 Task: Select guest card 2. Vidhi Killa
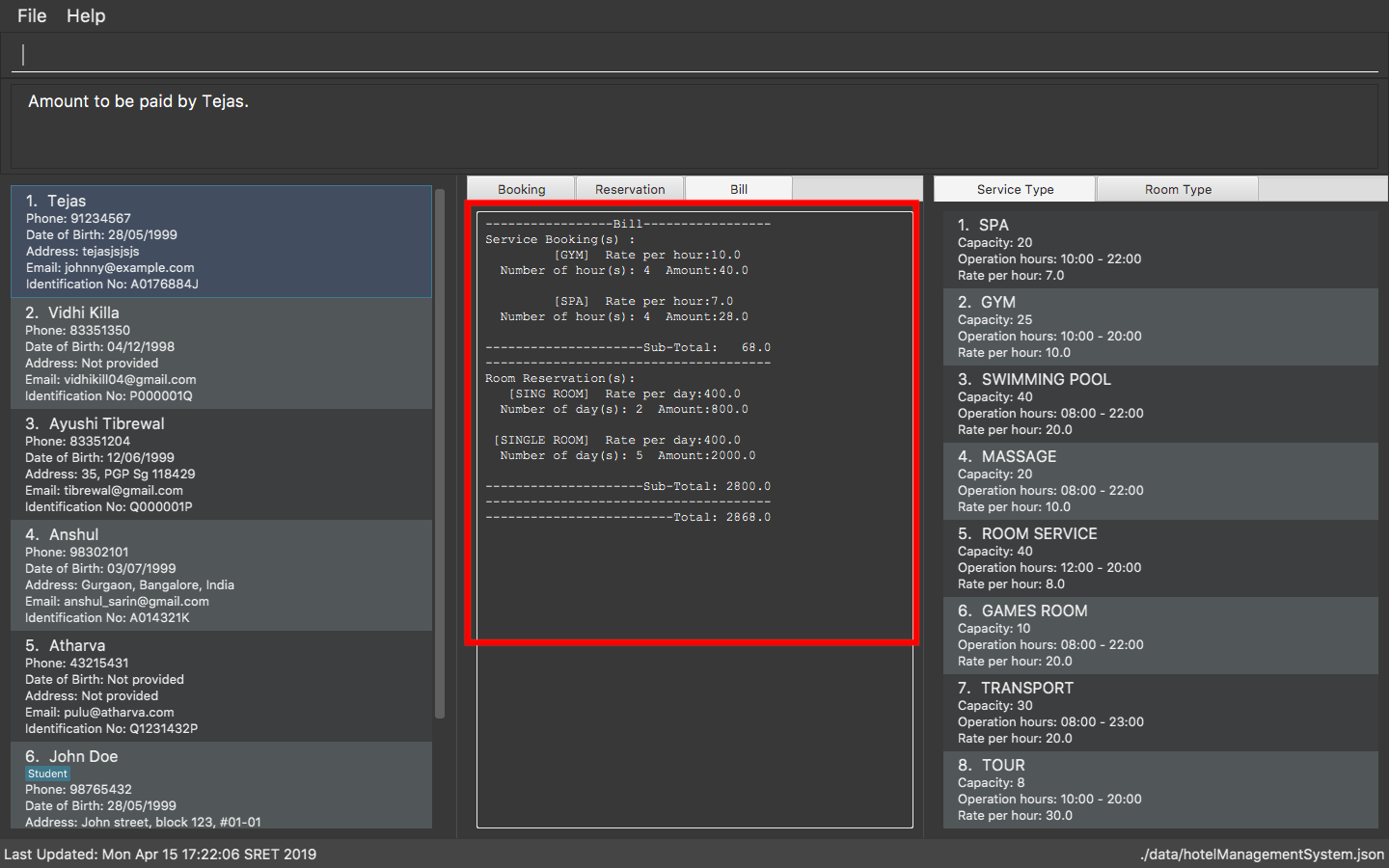click(222, 353)
